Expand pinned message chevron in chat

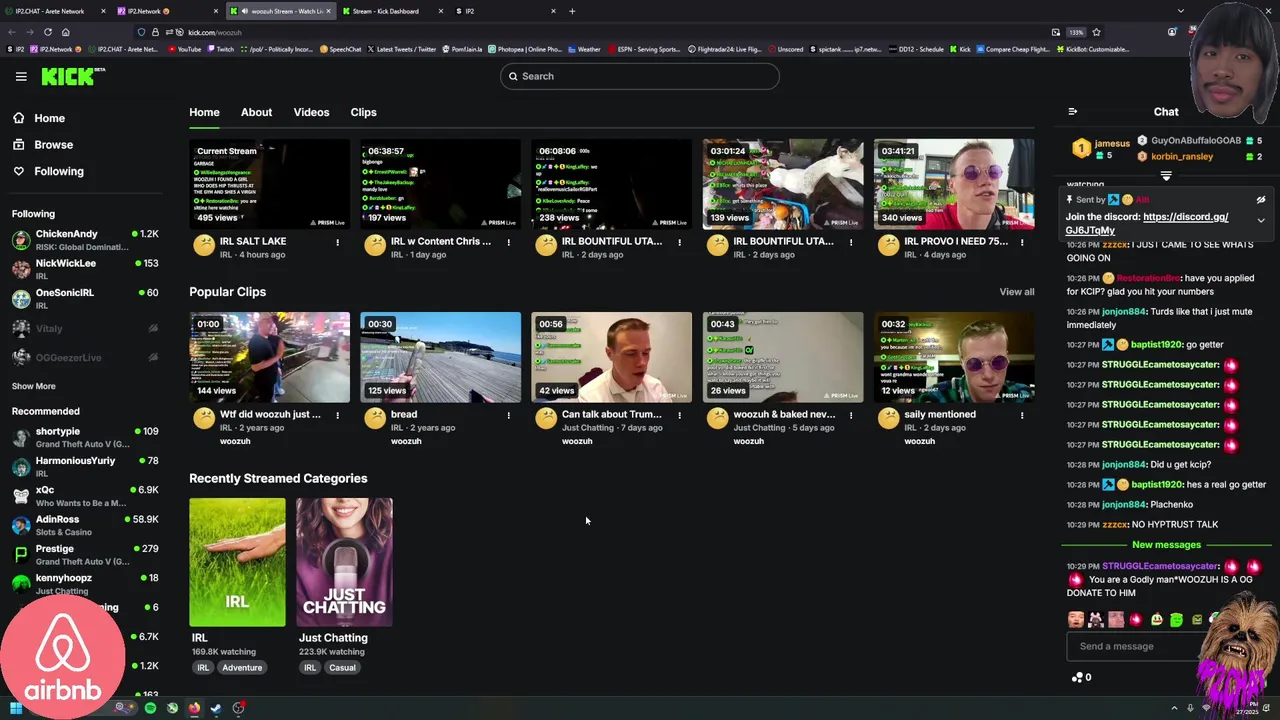1261,220
